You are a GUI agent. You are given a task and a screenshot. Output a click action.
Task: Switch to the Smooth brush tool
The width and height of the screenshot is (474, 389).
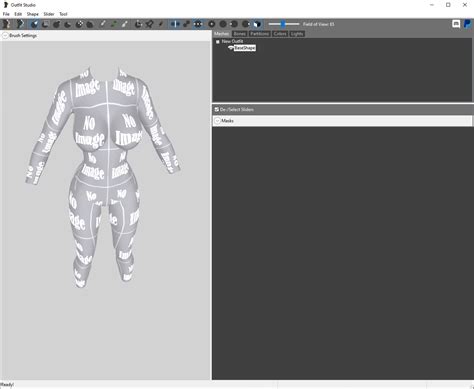pos(90,24)
